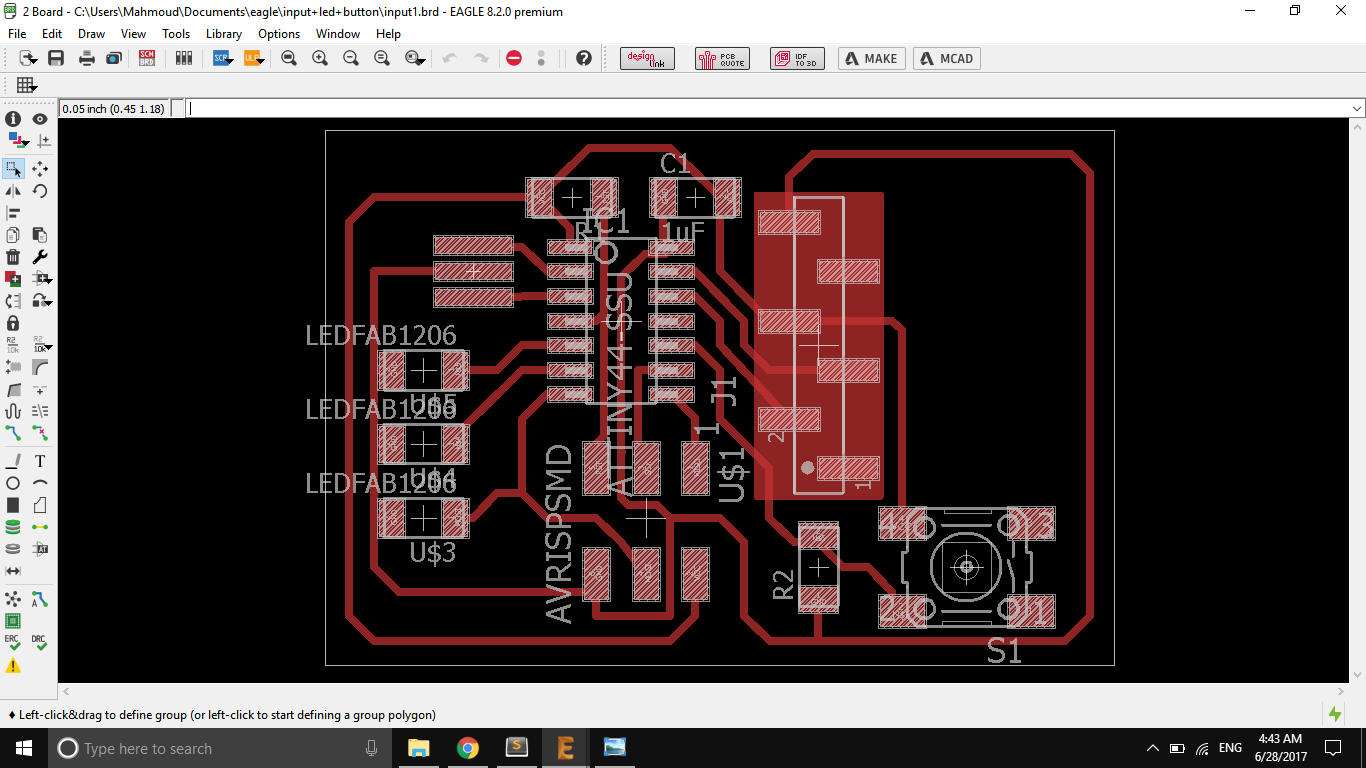Screen dimensions: 1366x768
Task: Click the IDF to 3D button
Action: pyautogui.click(x=797, y=58)
